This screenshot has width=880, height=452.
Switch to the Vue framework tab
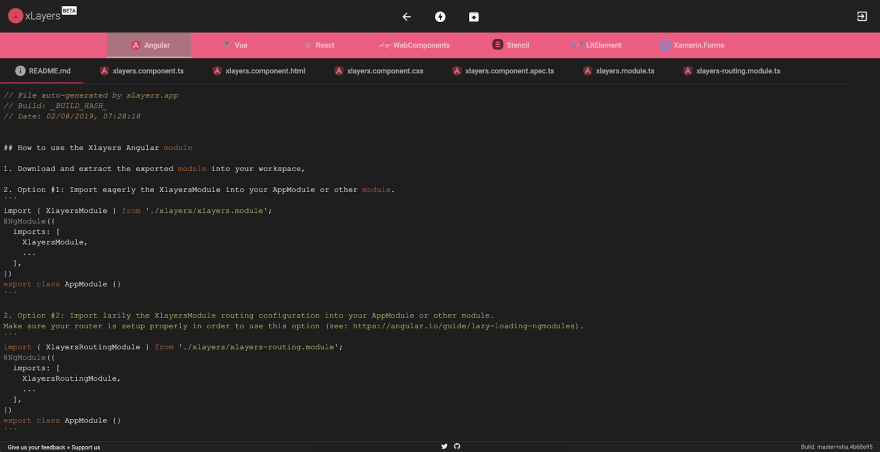pyautogui.click(x=234, y=45)
